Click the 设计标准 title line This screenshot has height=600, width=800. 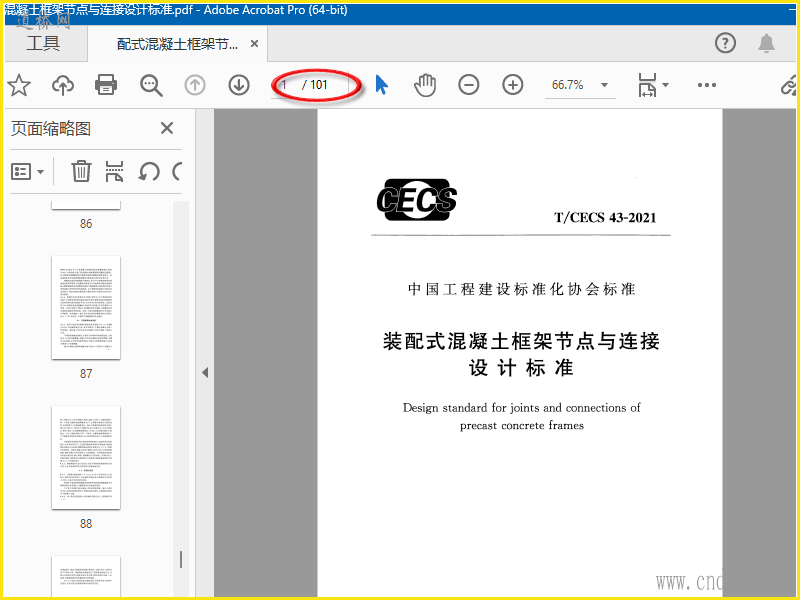click(x=521, y=368)
